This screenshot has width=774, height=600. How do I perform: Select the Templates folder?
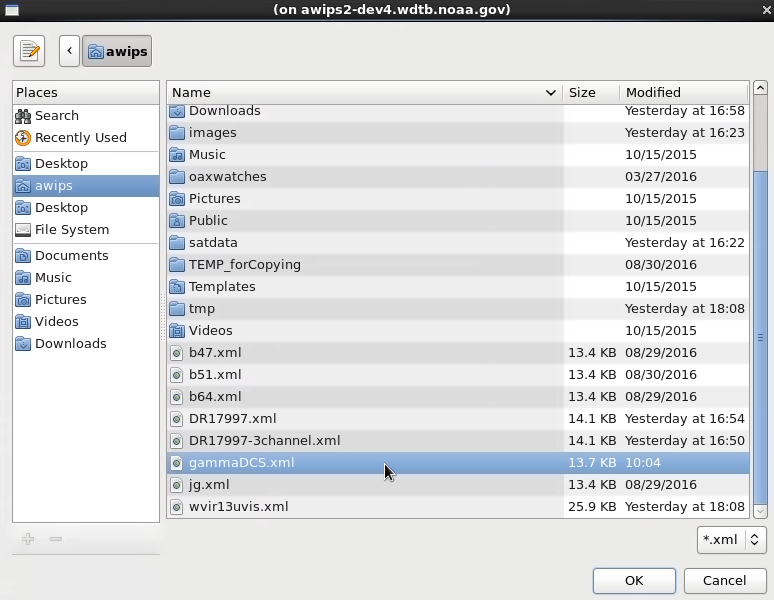458,287
